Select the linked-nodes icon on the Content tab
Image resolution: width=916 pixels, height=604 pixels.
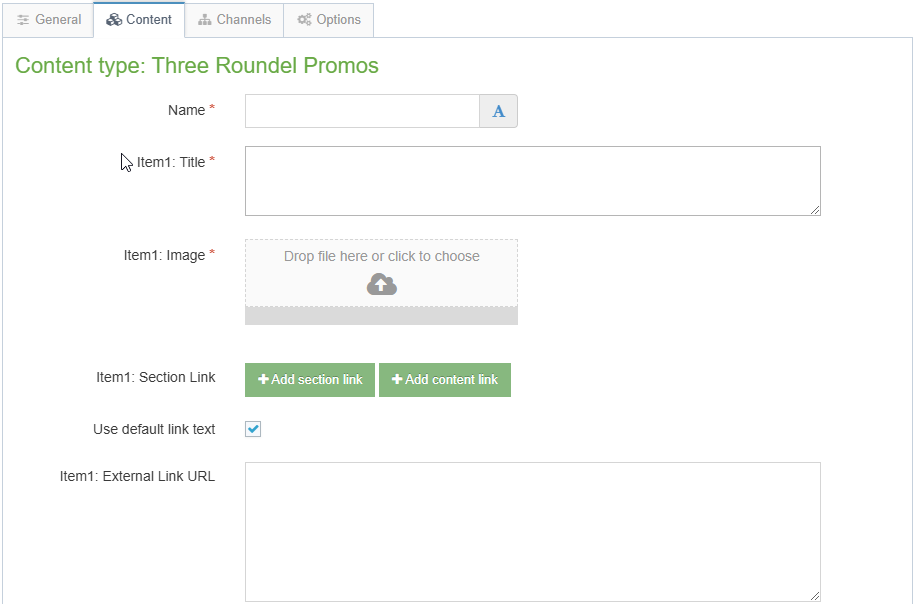tap(114, 19)
